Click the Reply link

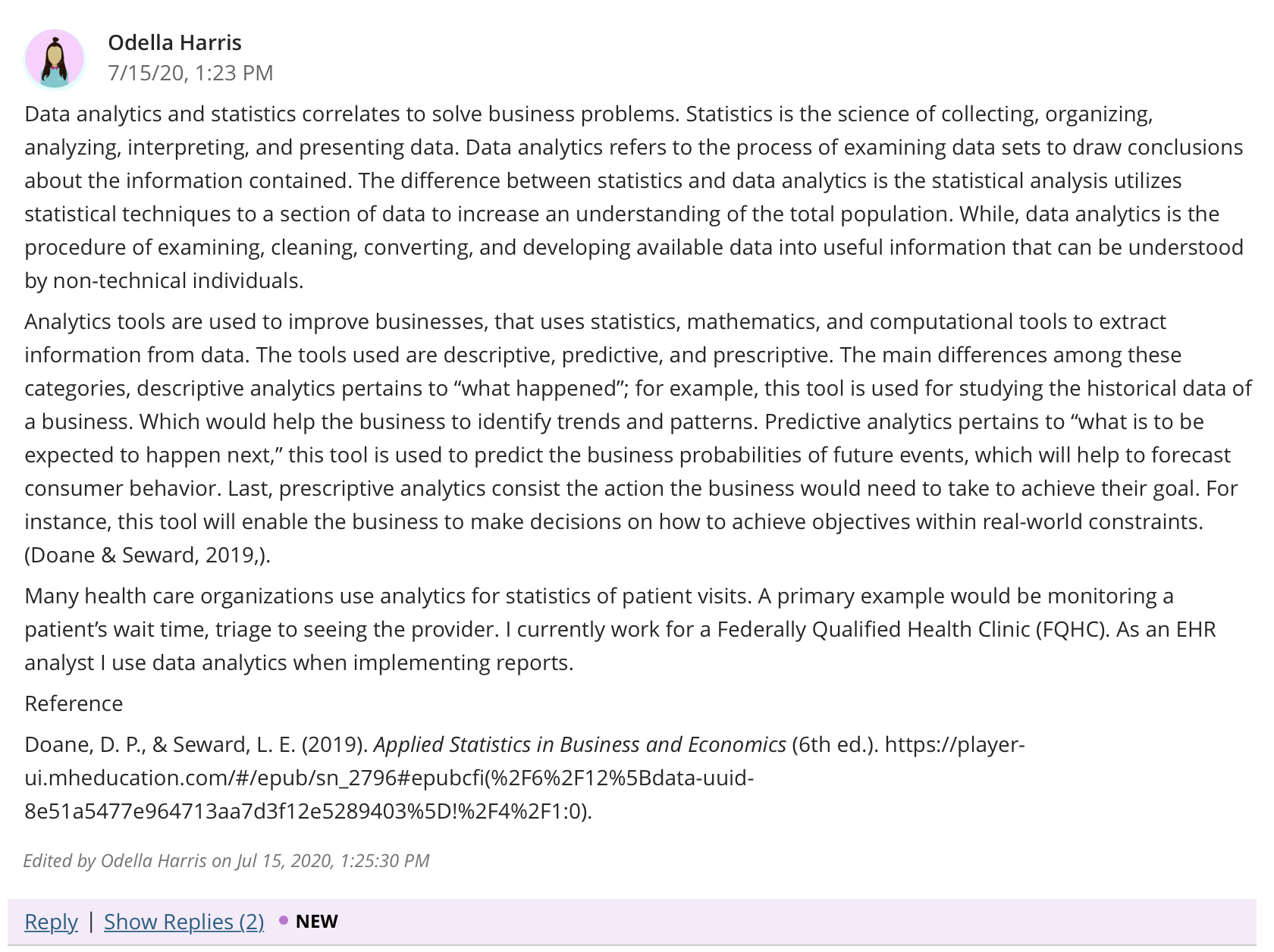(51, 921)
